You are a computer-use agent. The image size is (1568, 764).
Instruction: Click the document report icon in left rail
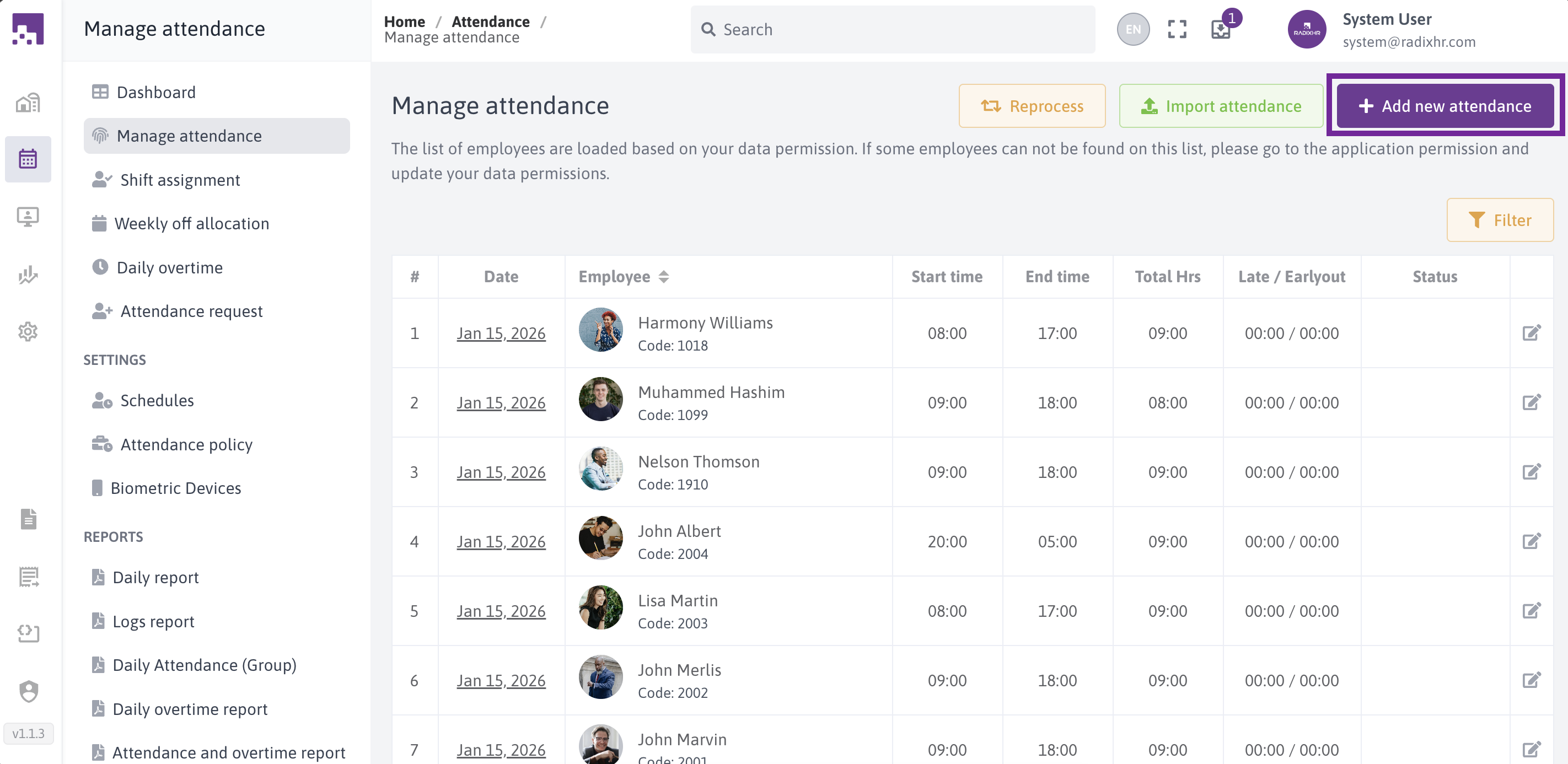coord(28,519)
